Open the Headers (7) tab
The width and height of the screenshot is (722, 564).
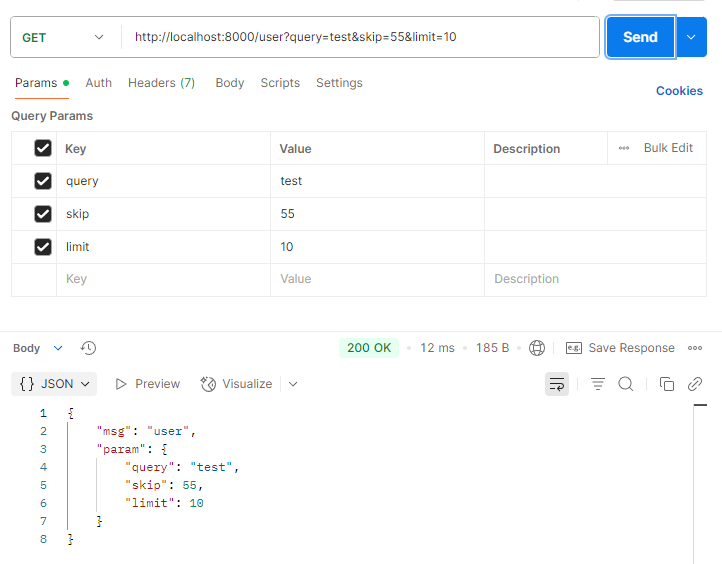coord(162,83)
